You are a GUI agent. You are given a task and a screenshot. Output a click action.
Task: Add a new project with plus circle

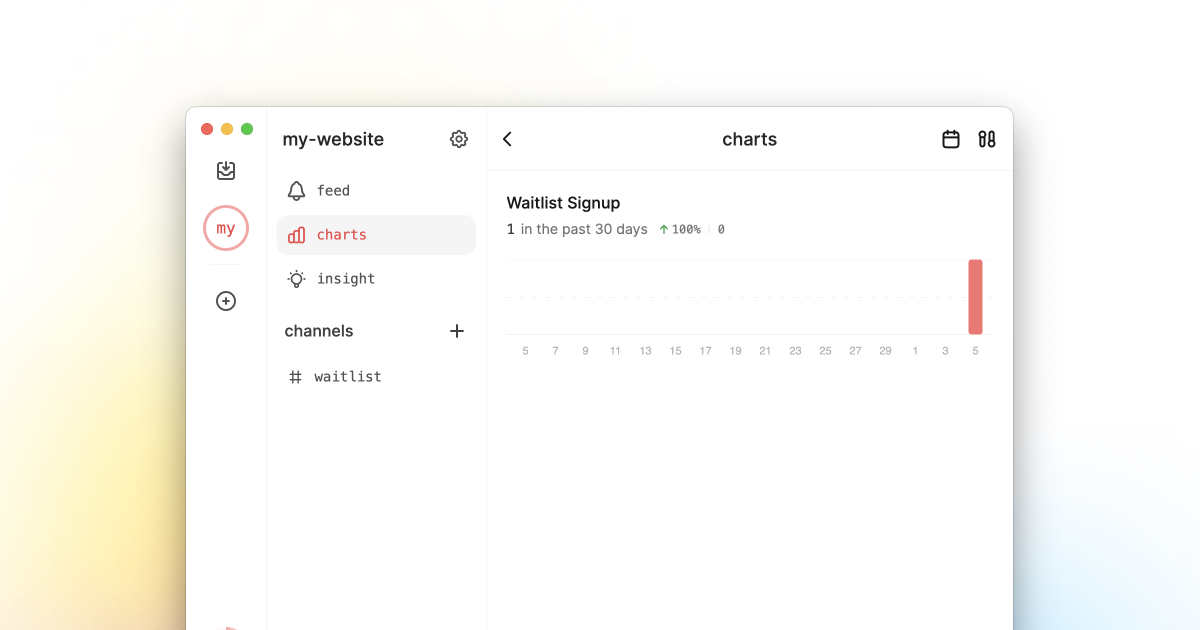(x=226, y=301)
